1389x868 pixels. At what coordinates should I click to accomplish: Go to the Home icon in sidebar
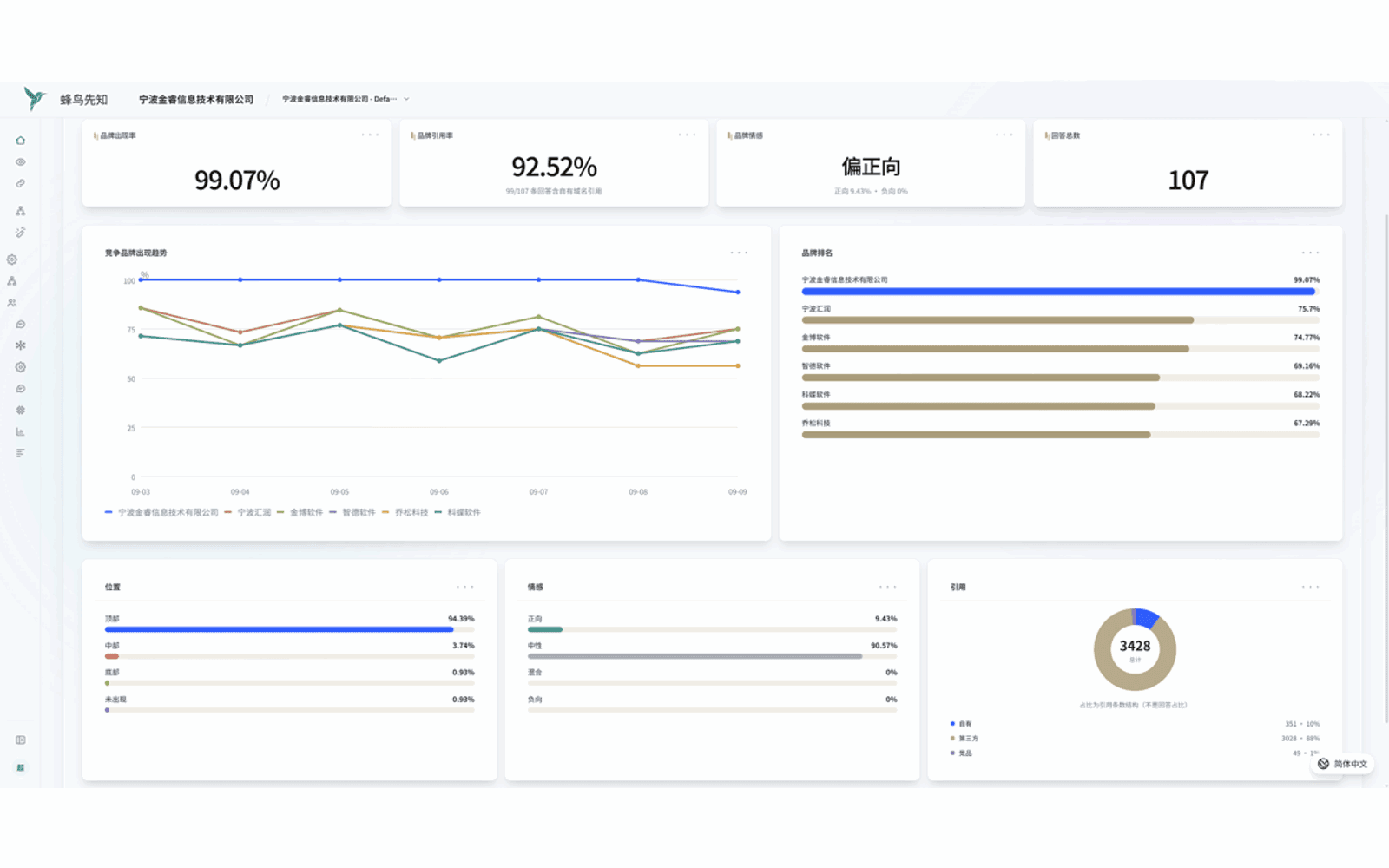pyautogui.click(x=21, y=141)
